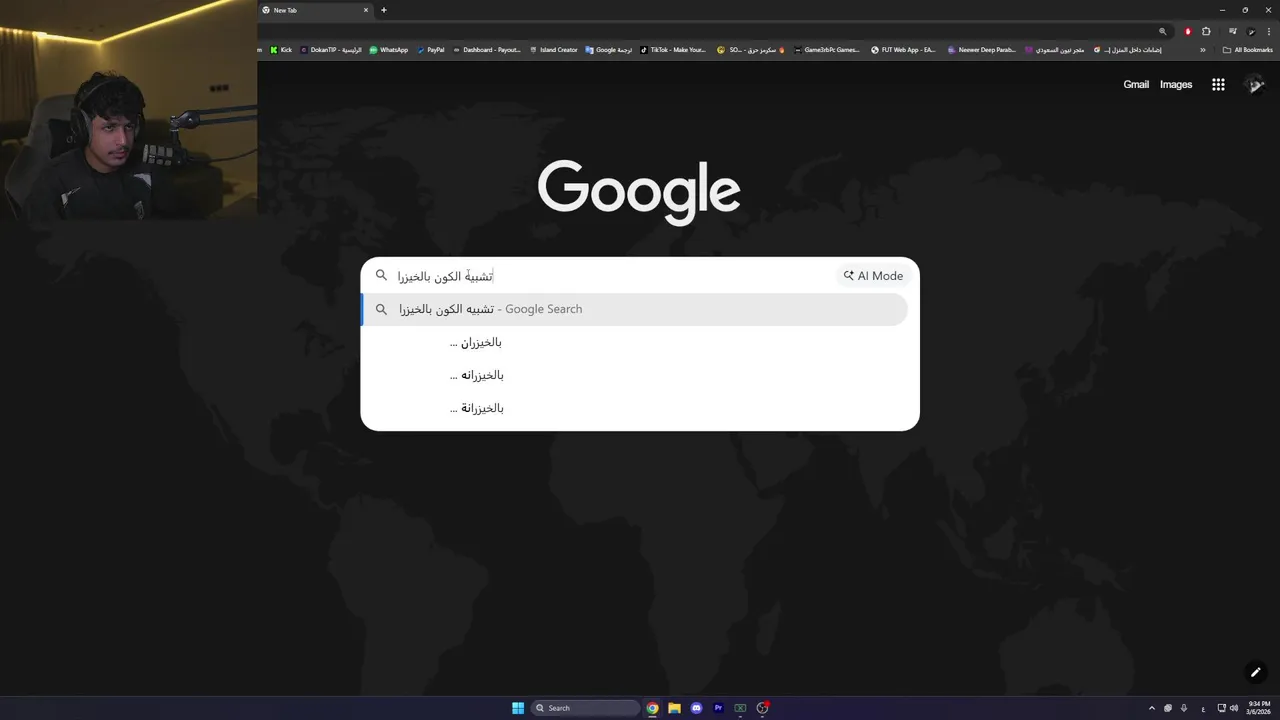Open Chrome from the taskbar
The image size is (1280, 720).
[x=652, y=708]
